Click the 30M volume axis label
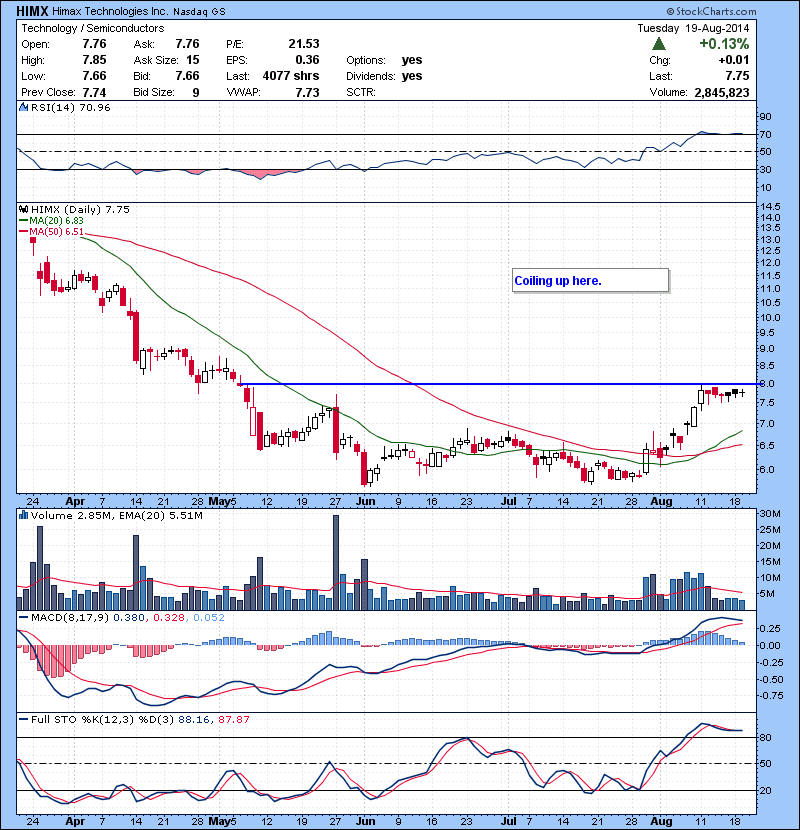The height and width of the screenshot is (830, 800). [x=770, y=513]
